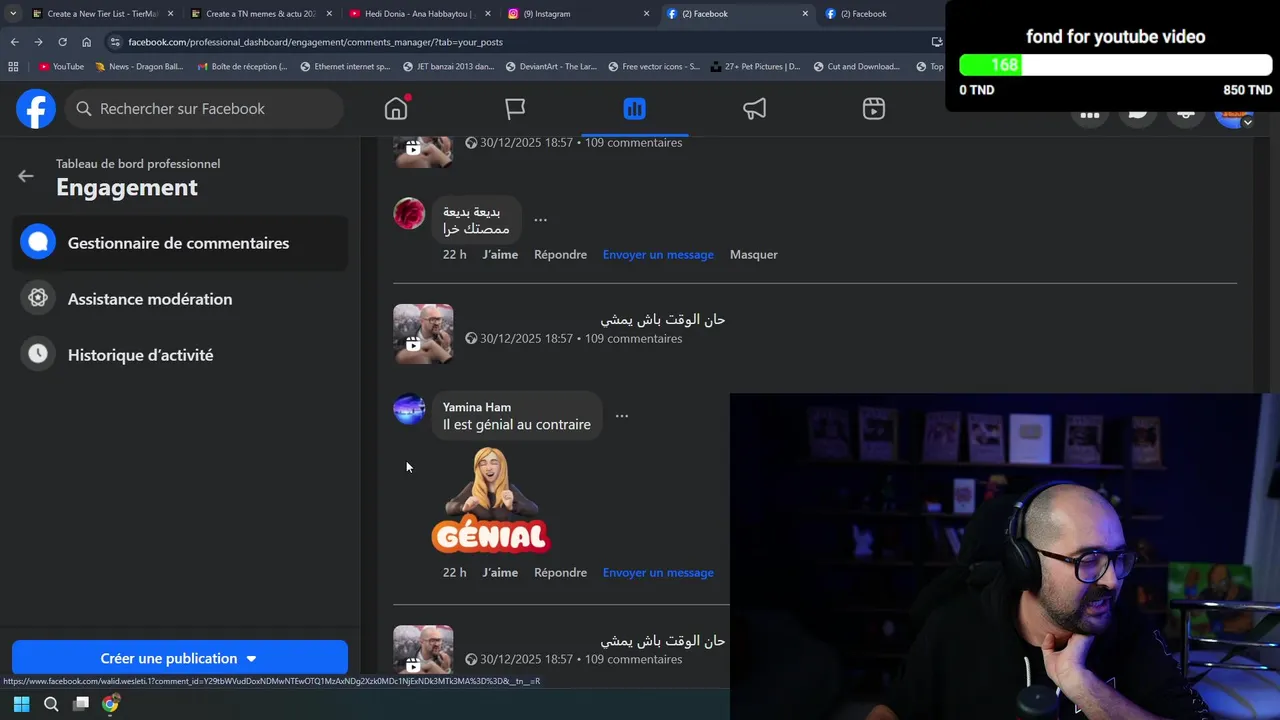Open the Ads megaphone icon
This screenshot has width=1280, height=720.
tap(754, 108)
